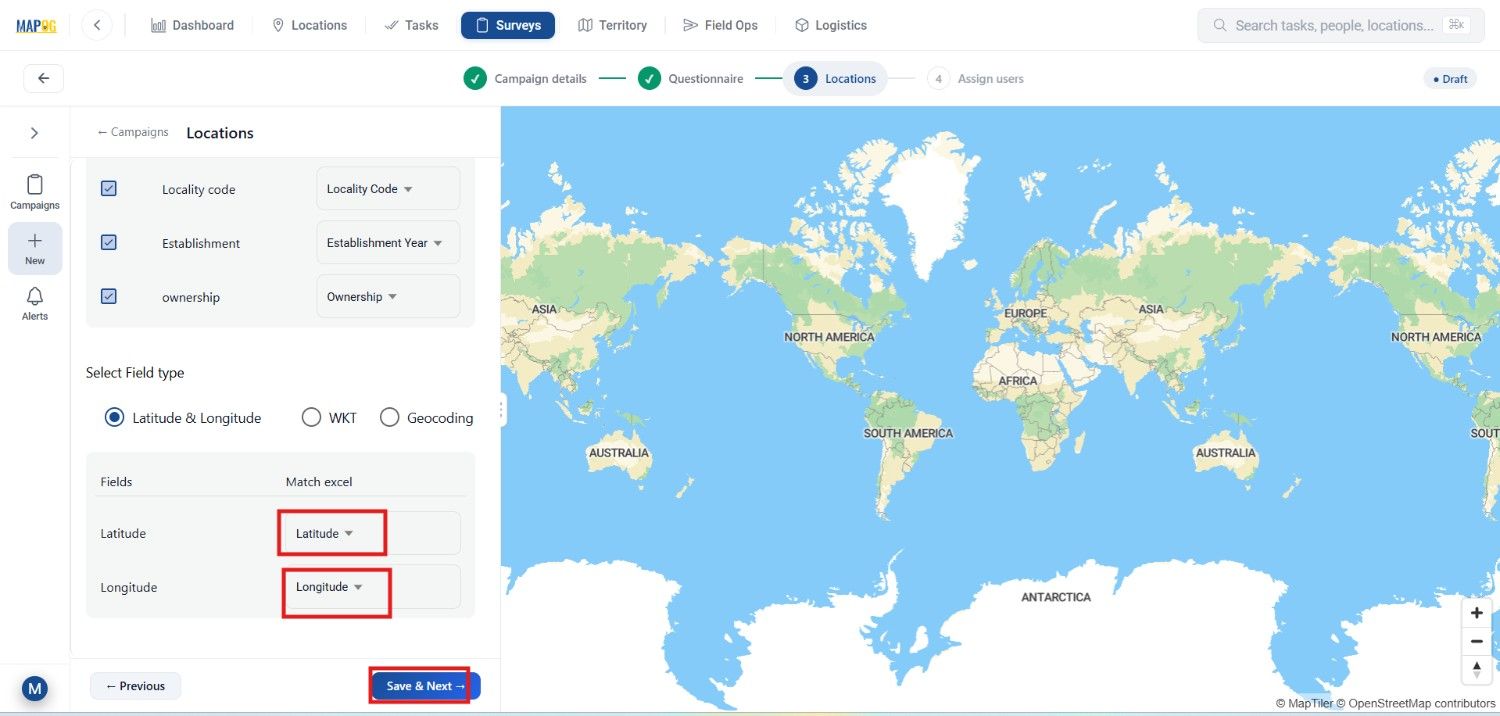1500x716 pixels.
Task: Focus the search tasks, people, locations field
Action: 1340,25
